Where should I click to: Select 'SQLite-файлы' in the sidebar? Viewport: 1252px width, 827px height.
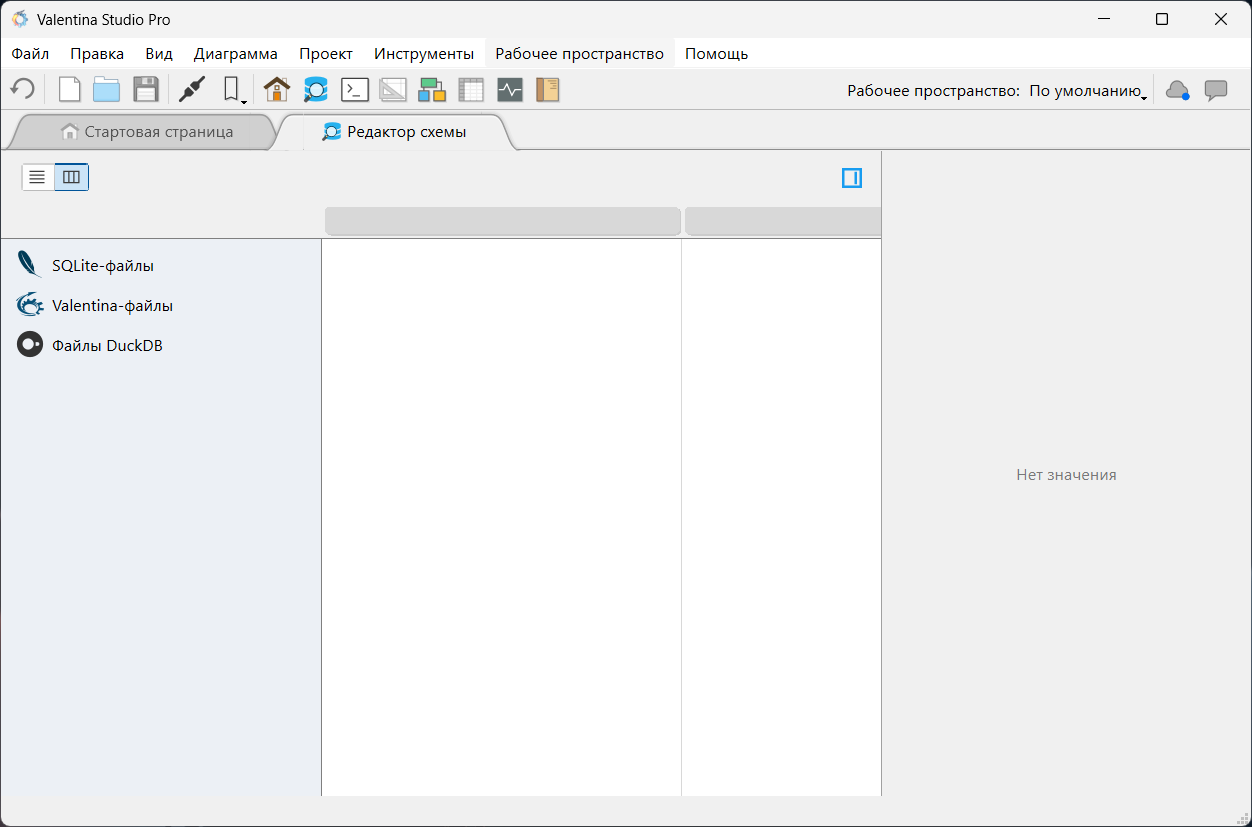[103, 266]
